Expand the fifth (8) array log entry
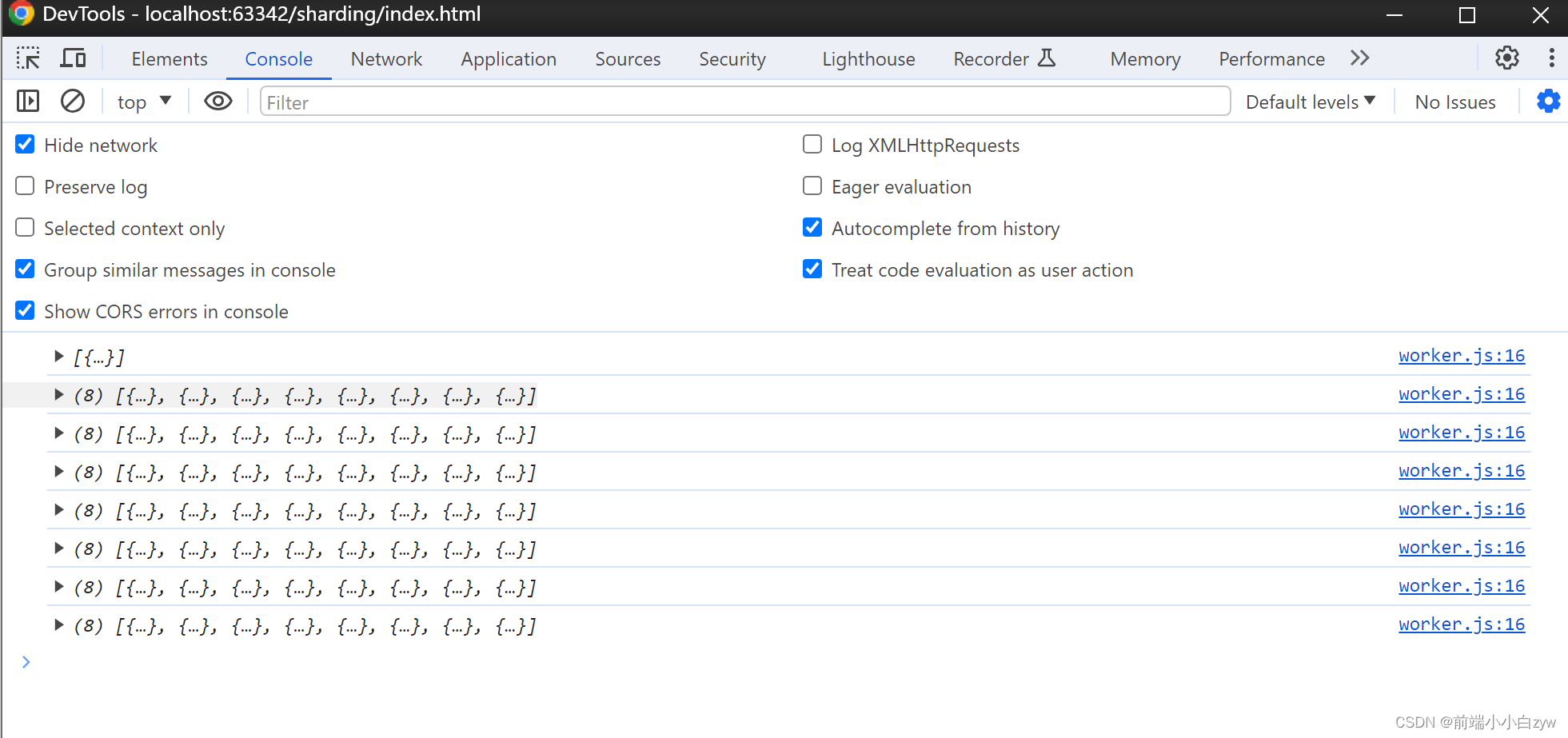This screenshot has width=1568, height=738. click(58, 548)
